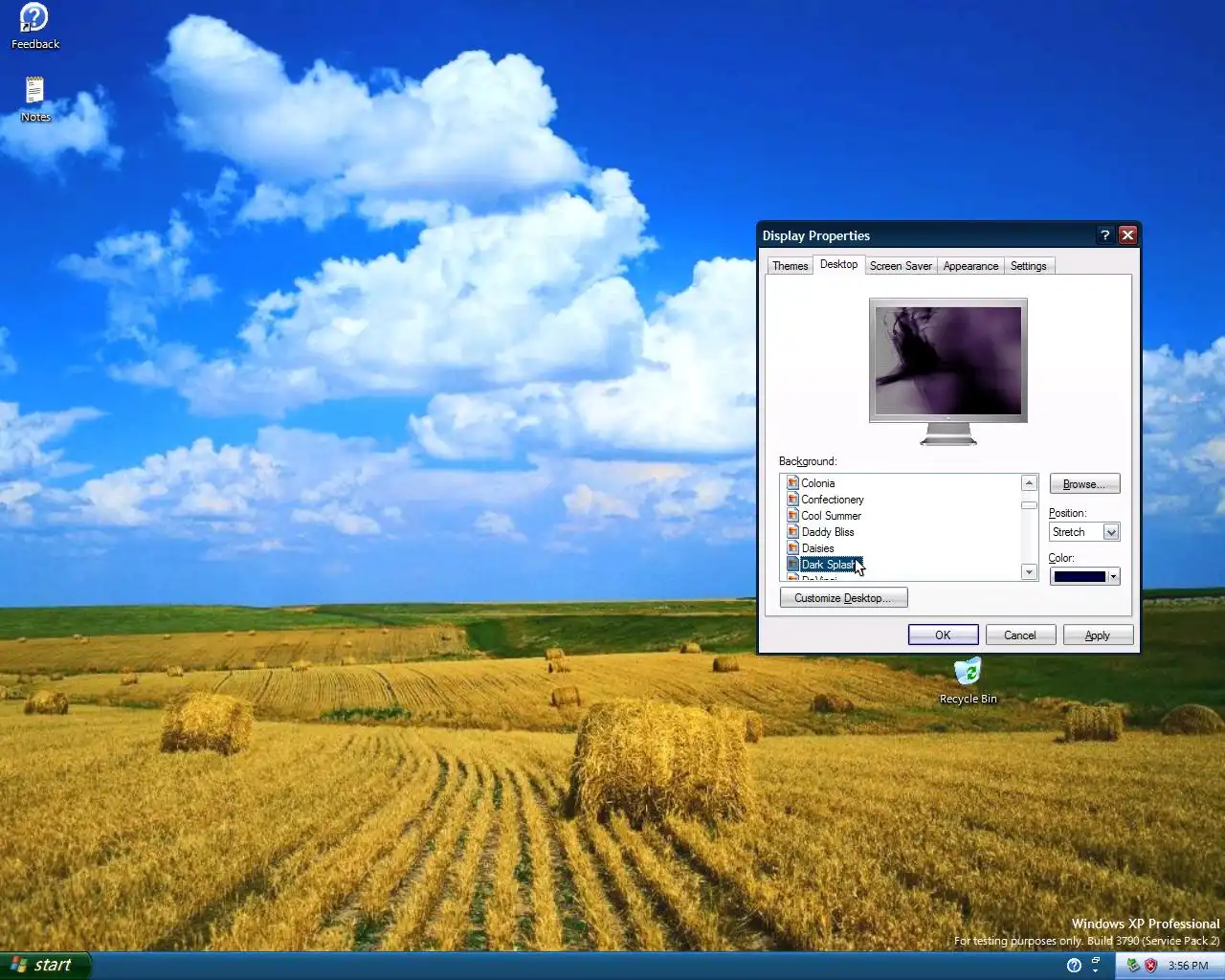Select the Desktop tab
Viewport: 1225px width, 980px height.
(838, 264)
